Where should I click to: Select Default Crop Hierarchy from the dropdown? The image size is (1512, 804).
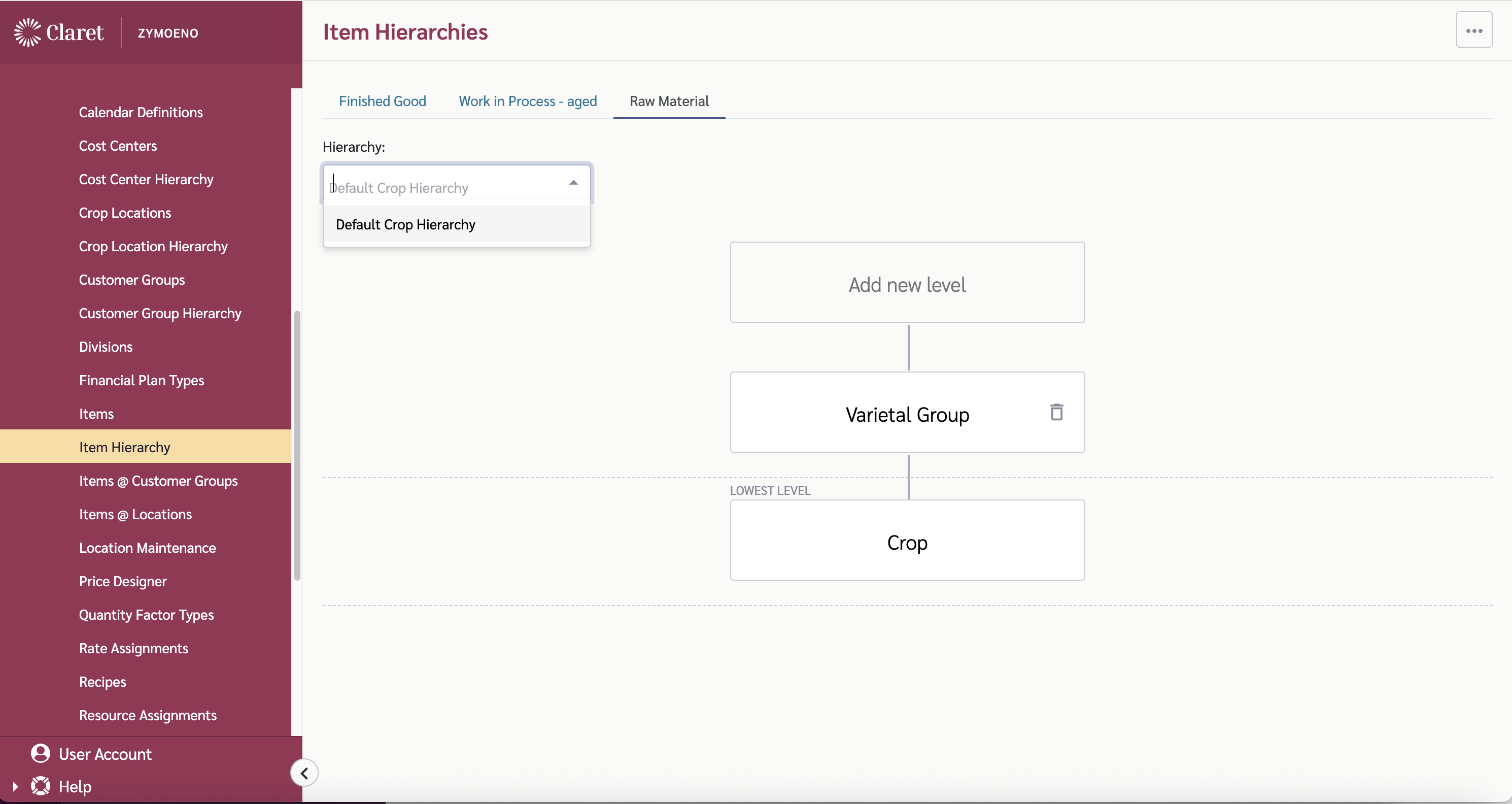tap(405, 224)
